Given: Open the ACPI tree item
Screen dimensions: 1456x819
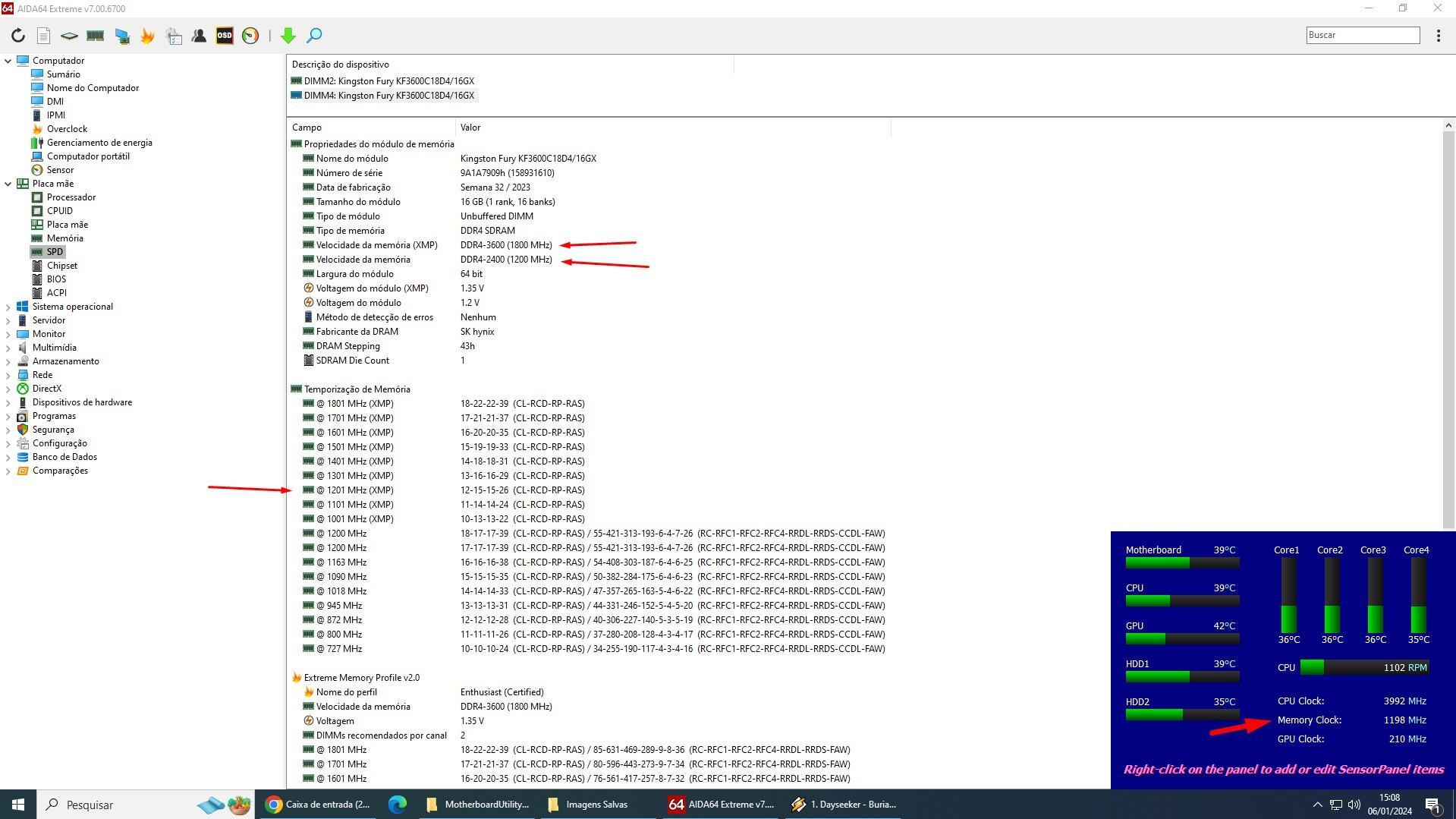Looking at the screenshot, I should click(x=56, y=293).
